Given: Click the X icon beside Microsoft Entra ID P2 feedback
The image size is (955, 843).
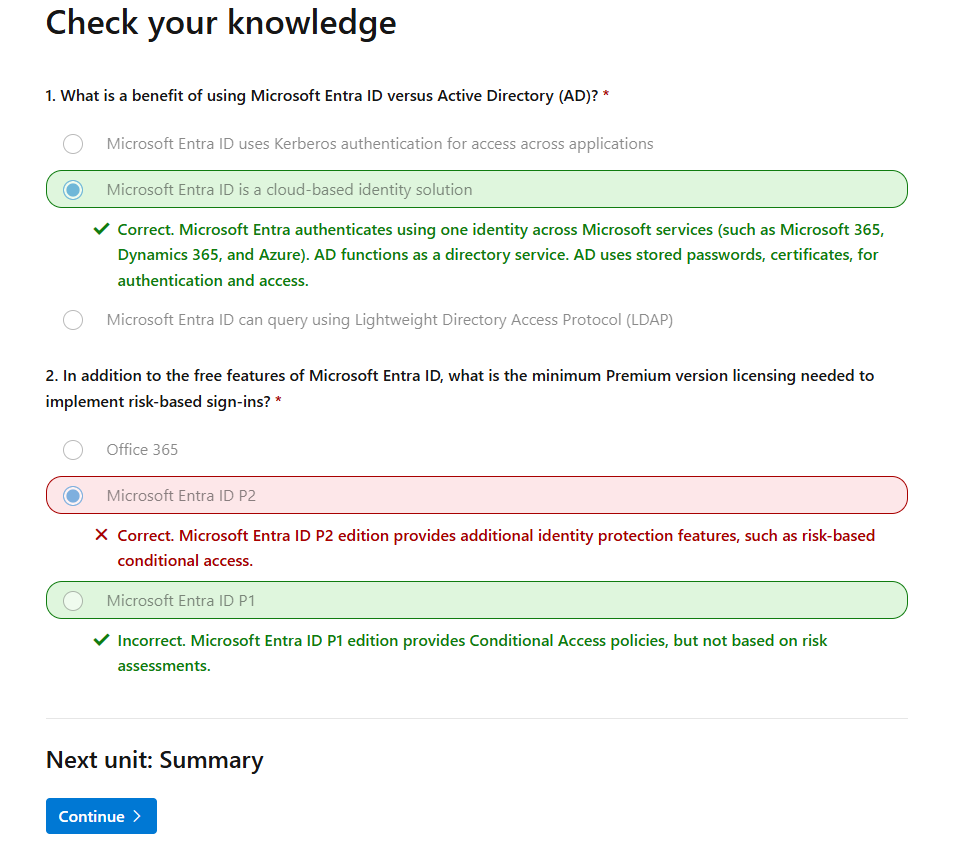Looking at the screenshot, I should [100, 534].
